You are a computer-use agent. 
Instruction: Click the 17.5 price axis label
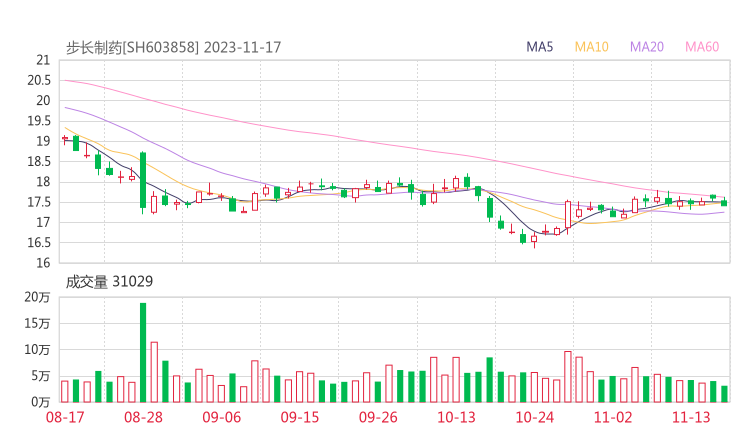pyautogui.click(x=39, y=203)
